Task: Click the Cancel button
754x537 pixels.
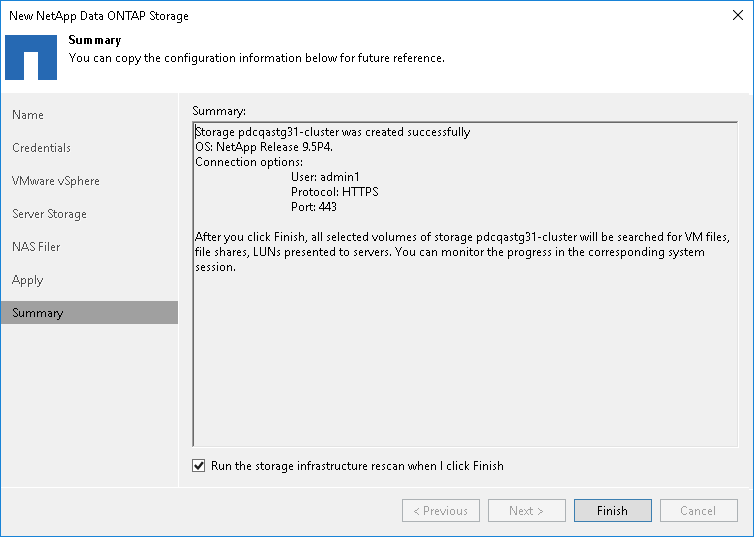Action: [699, 511]
